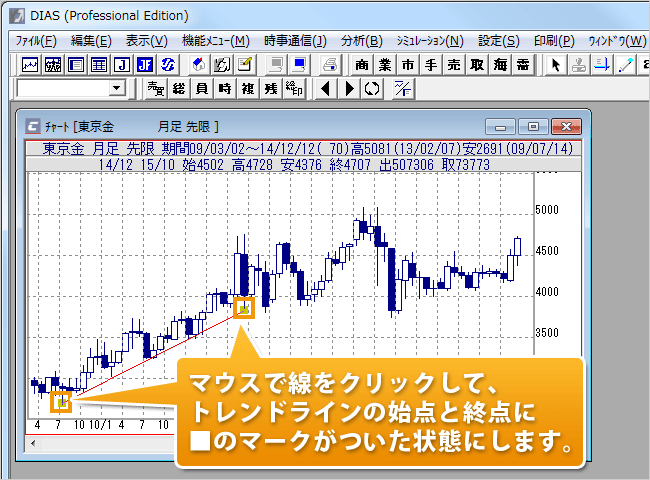
Task: Expand the combo box dropdown arrow
Action: click(118, 89)
